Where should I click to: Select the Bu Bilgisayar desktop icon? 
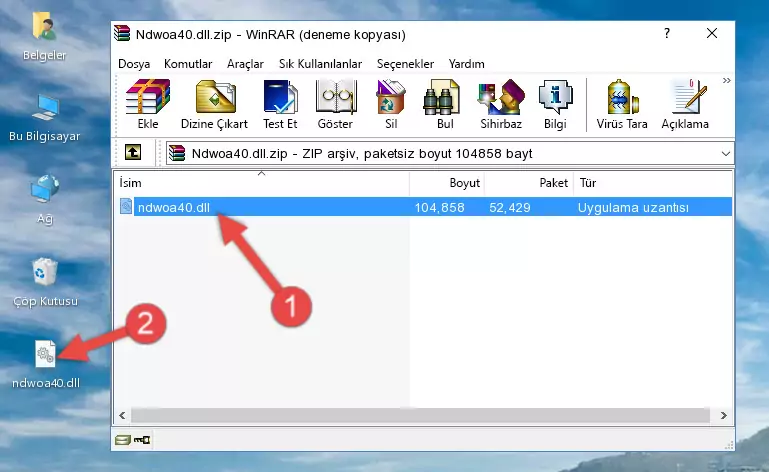point(44,119)
